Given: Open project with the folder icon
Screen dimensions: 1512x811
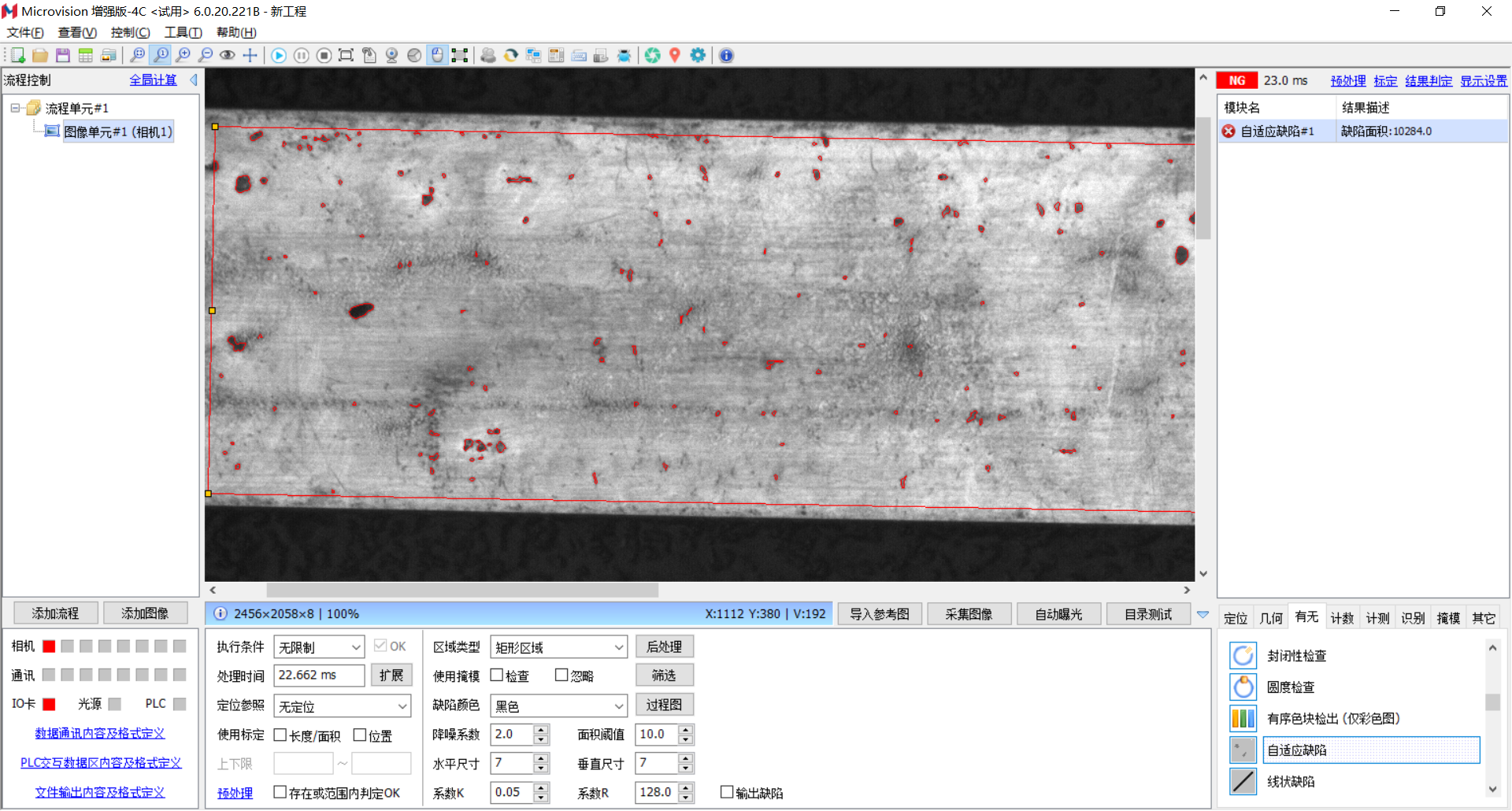Looking at the screenshot, I should pos(40,55).
